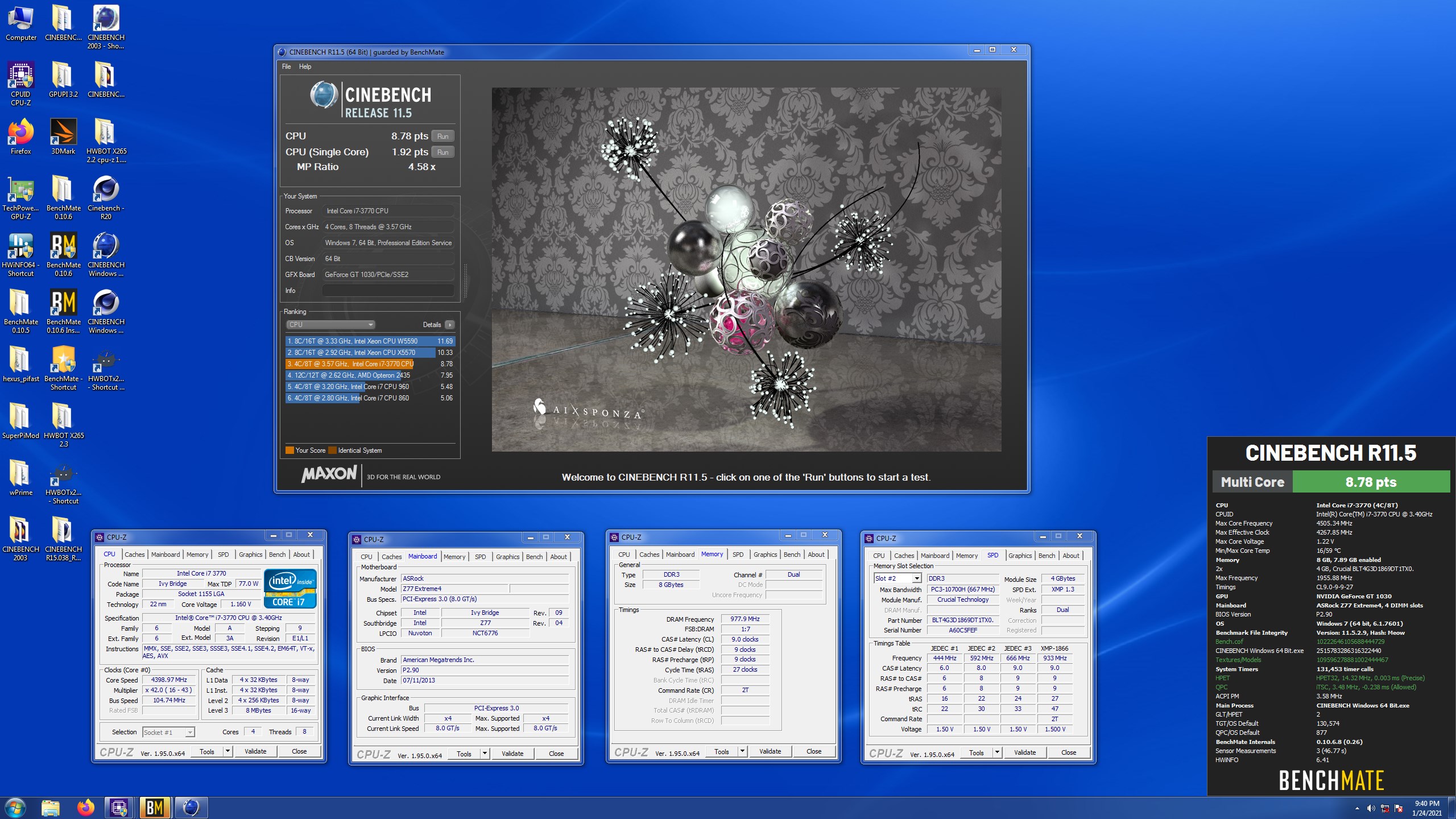The image size is (1456, 819).
Task: Click the Intel Core i7-3770 CPU ranking row
Action: click(x=370, y=364)
